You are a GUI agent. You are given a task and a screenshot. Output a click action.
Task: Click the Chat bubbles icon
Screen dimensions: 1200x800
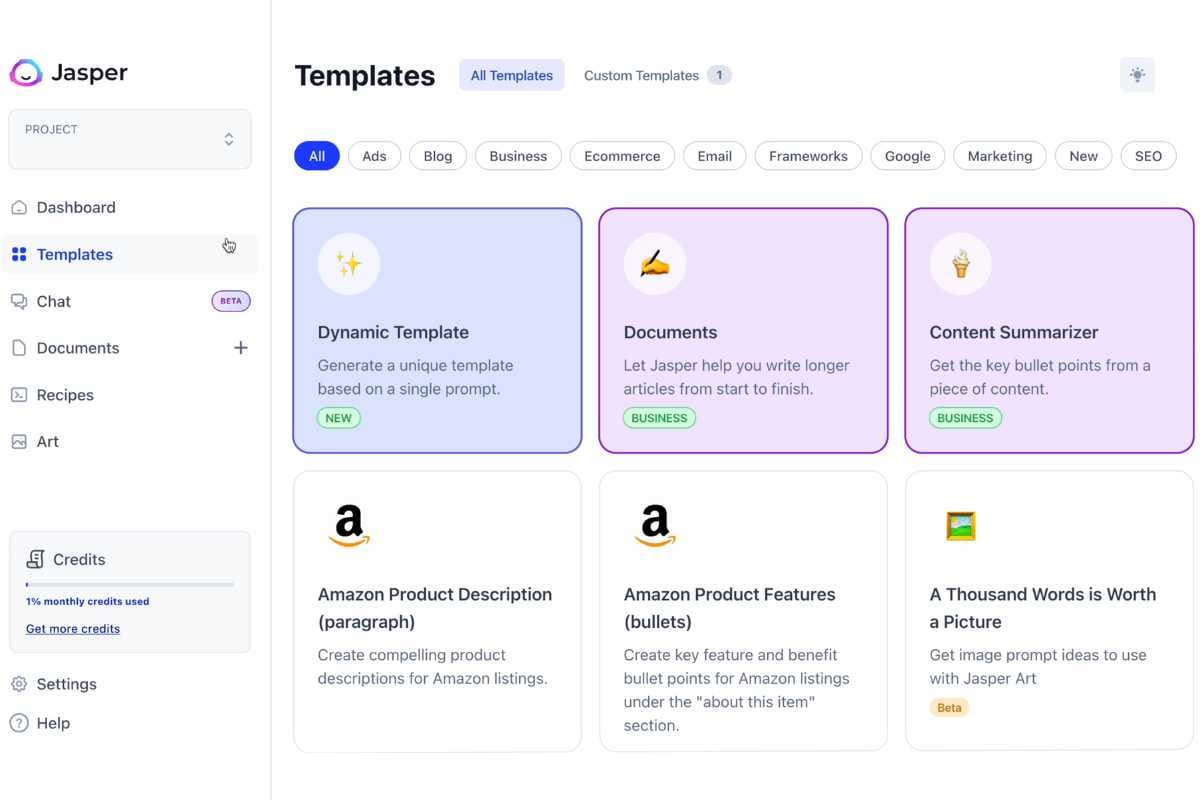tap(19, 301)
